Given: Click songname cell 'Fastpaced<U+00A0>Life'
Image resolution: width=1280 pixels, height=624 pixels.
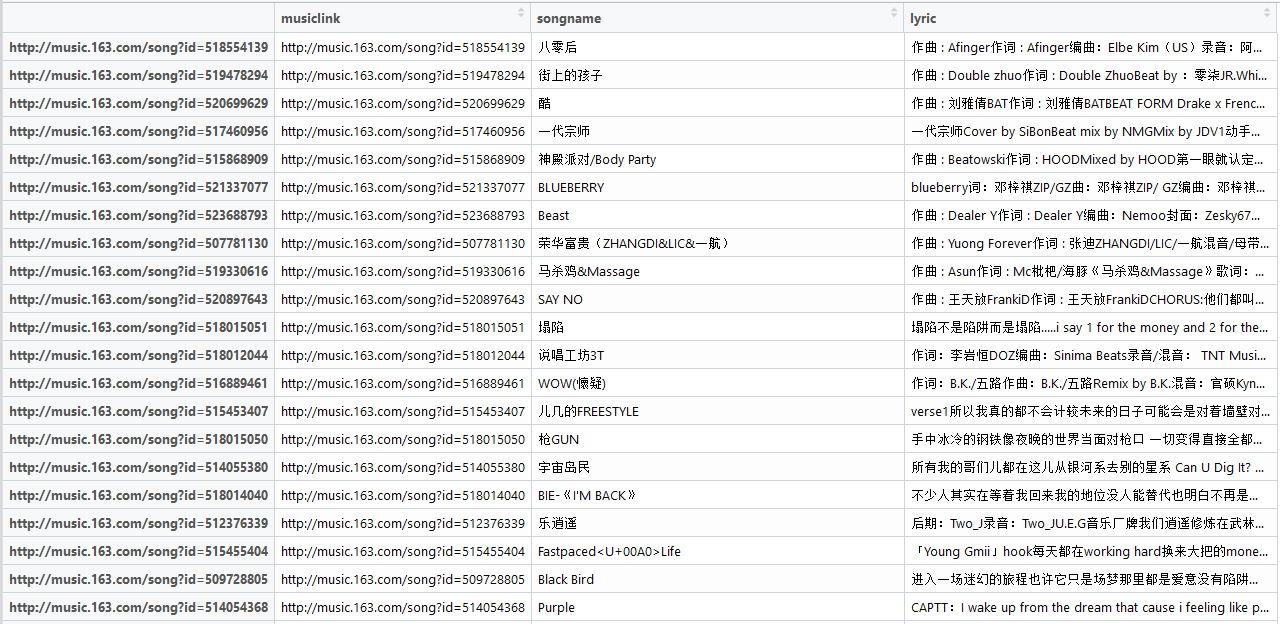Looking at the screenshot, I should (x=717, y=551).
